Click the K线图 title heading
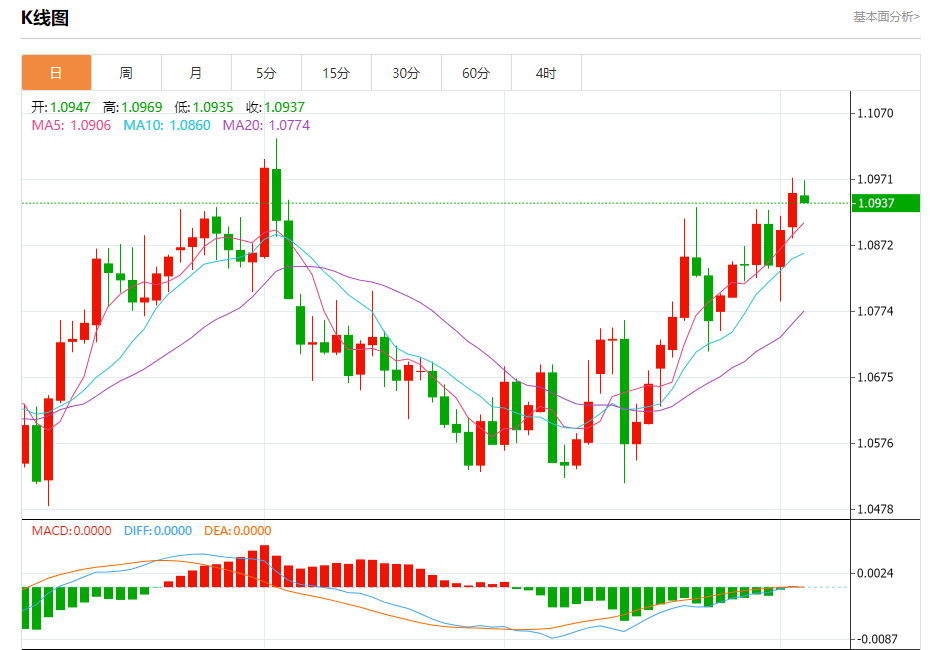 point(45,18)
